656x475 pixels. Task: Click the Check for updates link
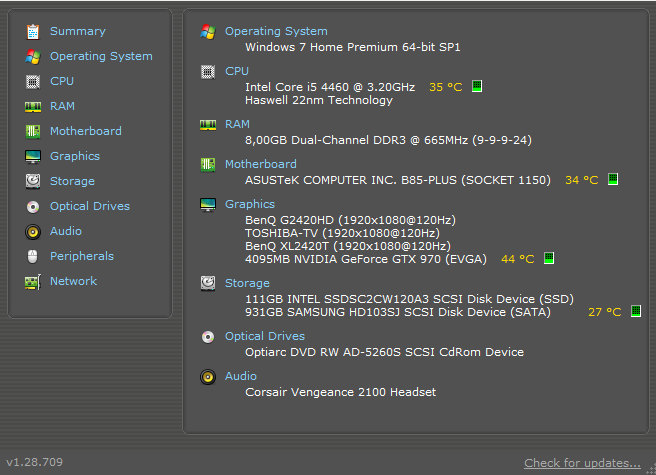582,463
